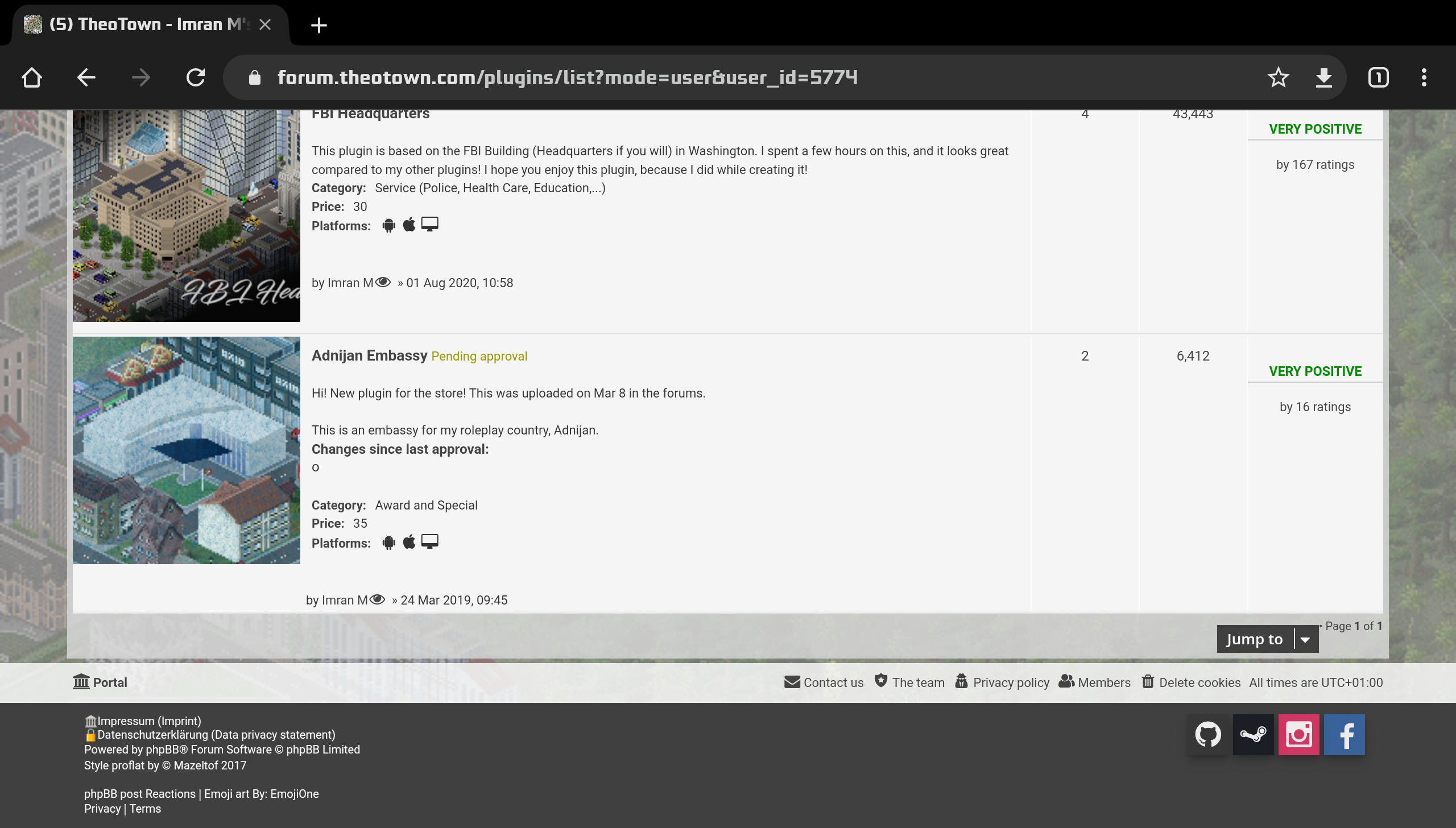Open Datenschutzerklärung data privacy statement
Image resolution: width=1456 pixels, height=828 pixels.
[x=210, y=735]
